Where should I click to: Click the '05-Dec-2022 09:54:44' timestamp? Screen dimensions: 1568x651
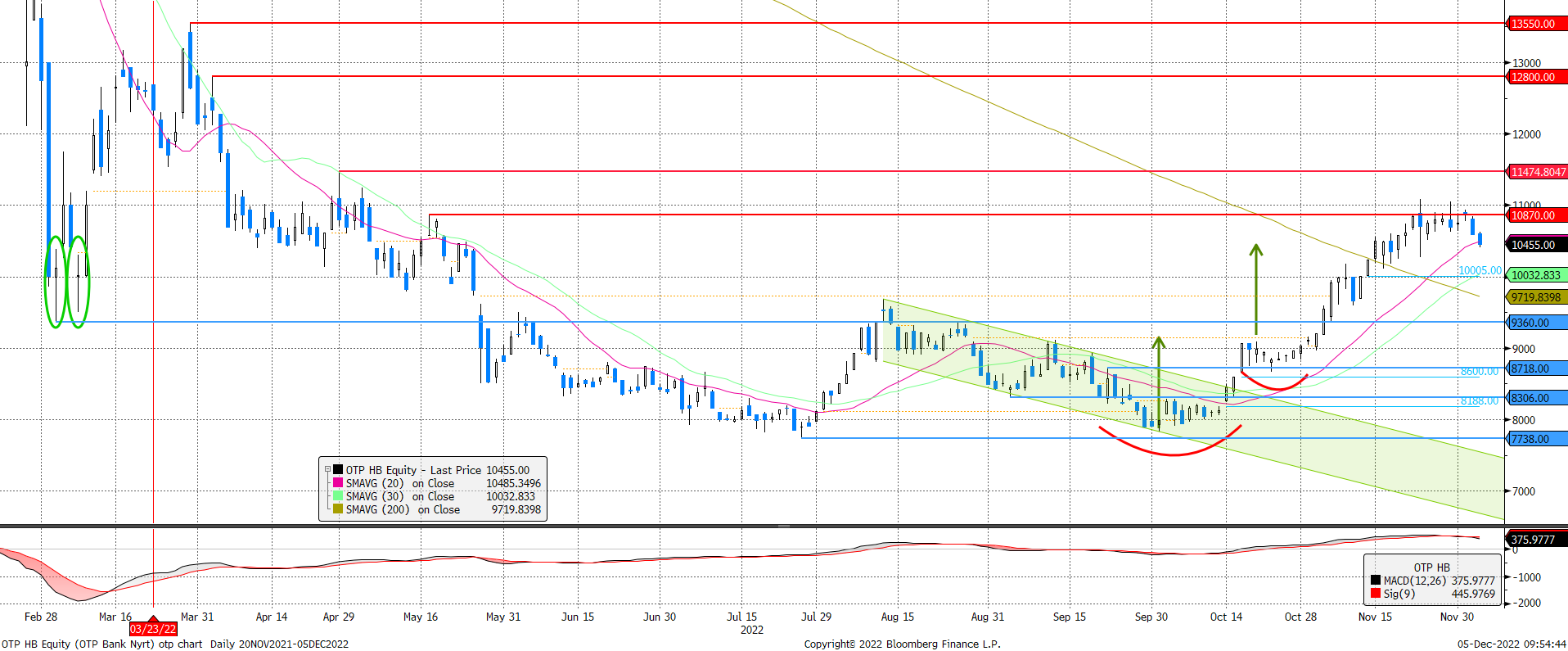pos(1512,644)
